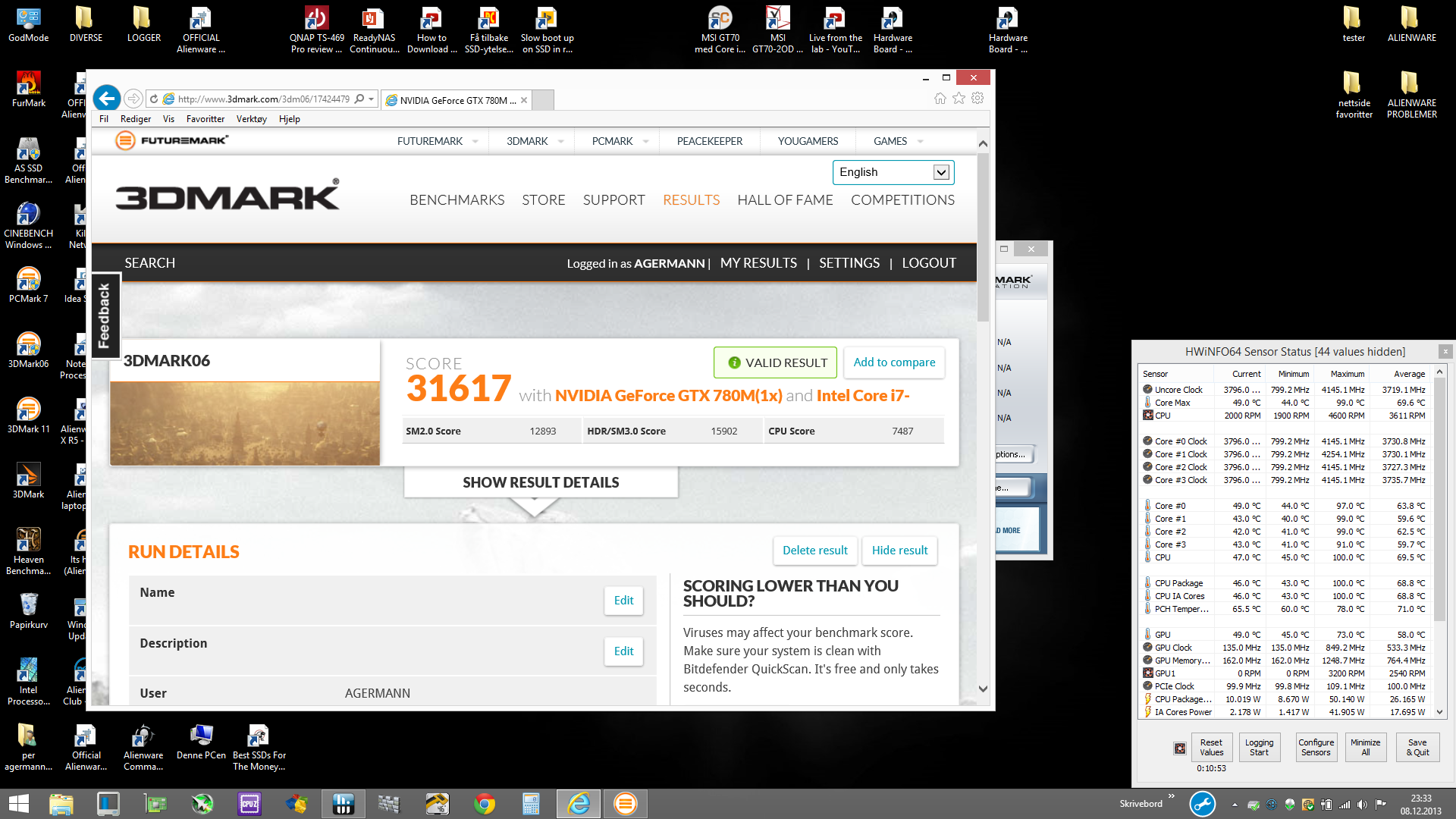
Task: Click the LOGOUT link
Action: tap(929, 263)
